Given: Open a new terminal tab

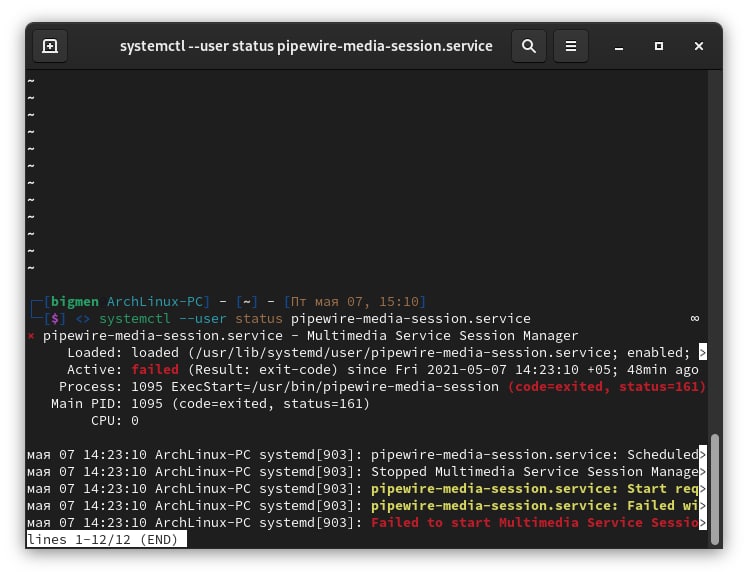Looking at the screenshot, I should click(x=50, y=46).
